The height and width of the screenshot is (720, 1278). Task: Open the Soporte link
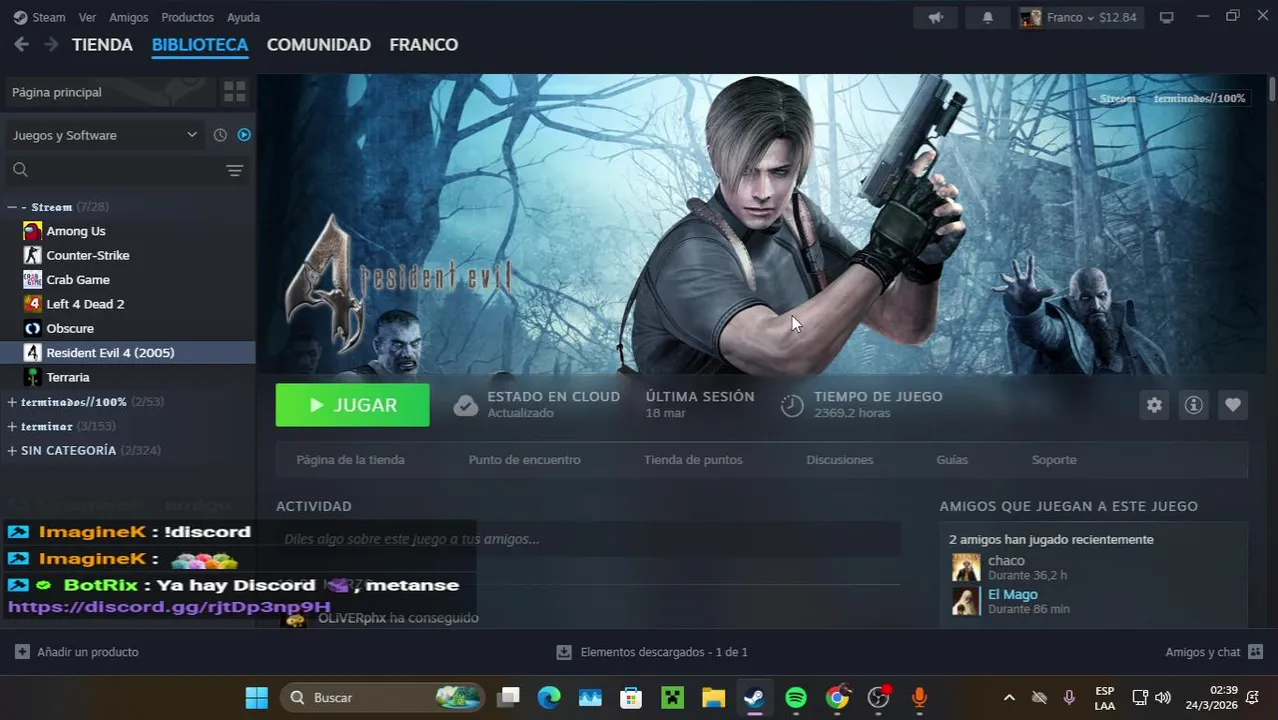click(x=1054, y=460)
